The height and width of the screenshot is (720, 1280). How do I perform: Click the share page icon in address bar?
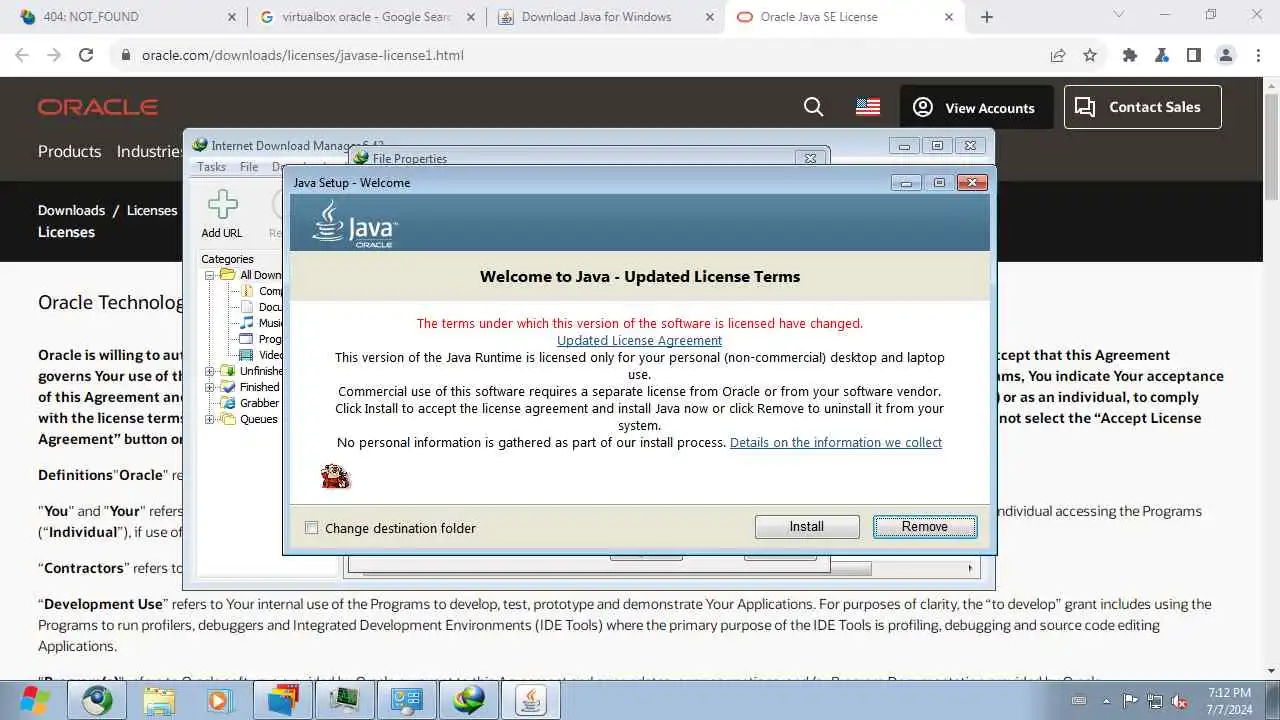click(1058, 55)
